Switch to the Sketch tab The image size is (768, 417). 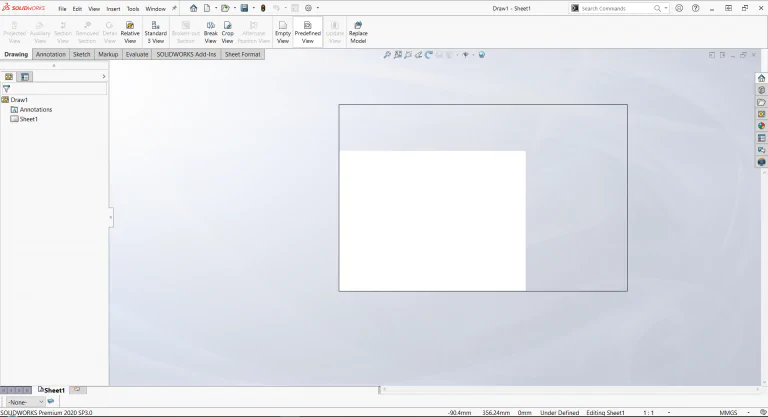[81, 54]
